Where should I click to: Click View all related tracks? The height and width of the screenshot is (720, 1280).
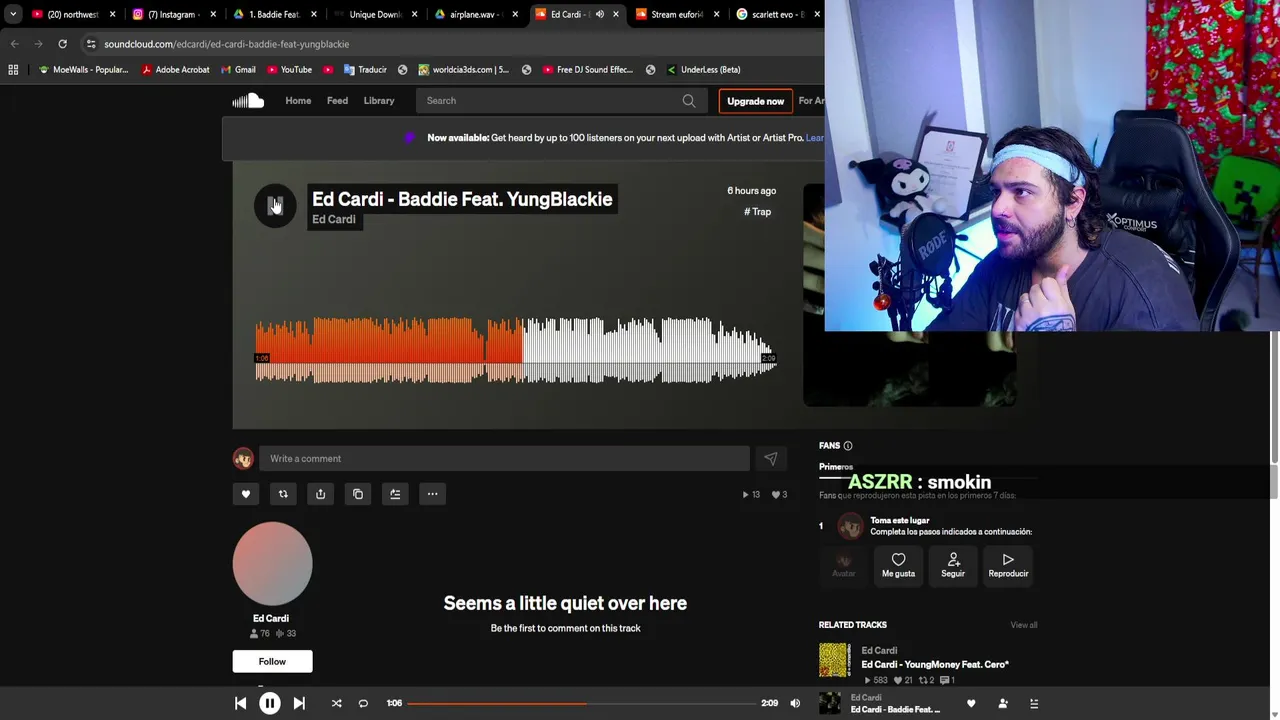[x=1024, y=625]
